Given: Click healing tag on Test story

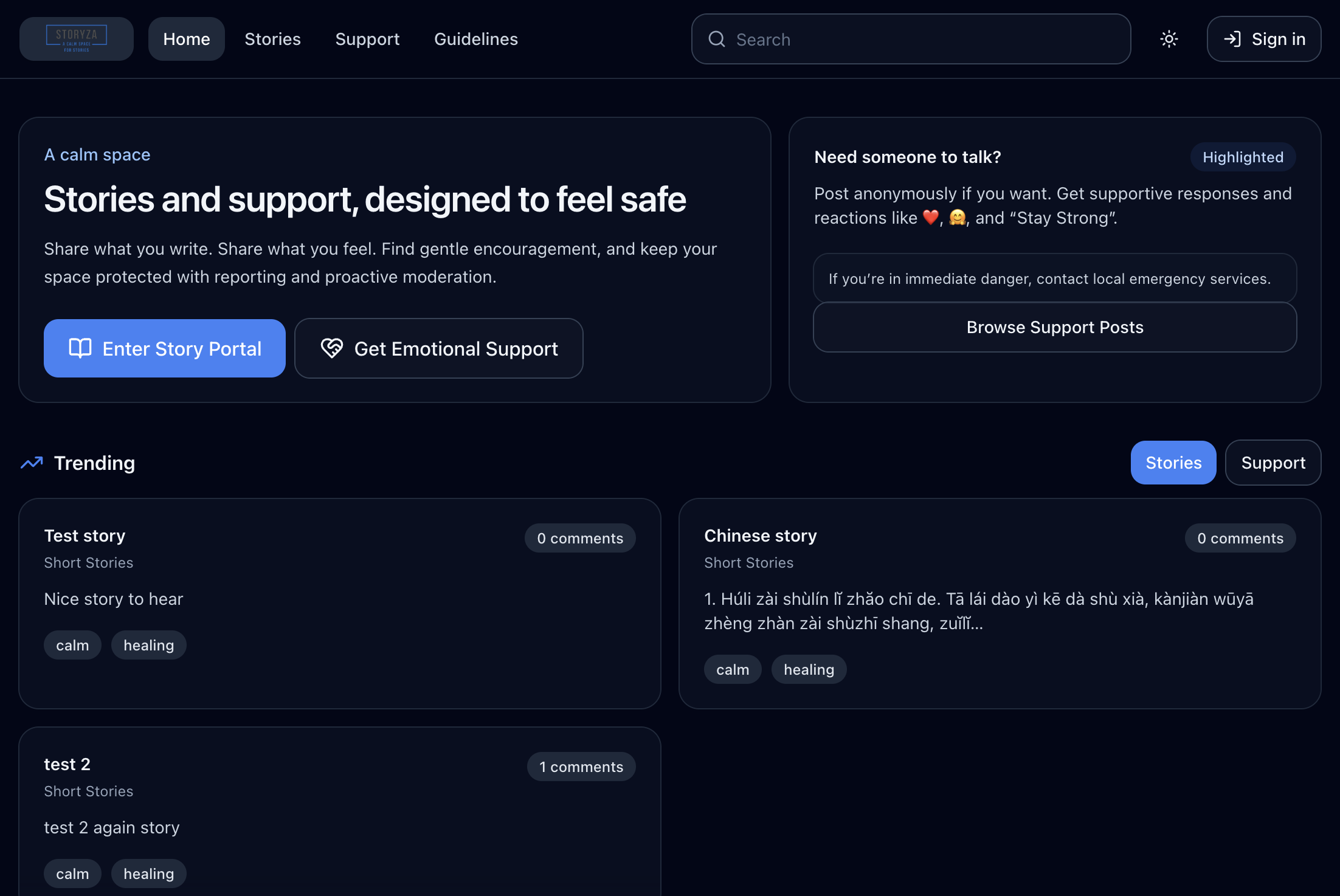Looking at the screenshot, I should click(149, 646).
